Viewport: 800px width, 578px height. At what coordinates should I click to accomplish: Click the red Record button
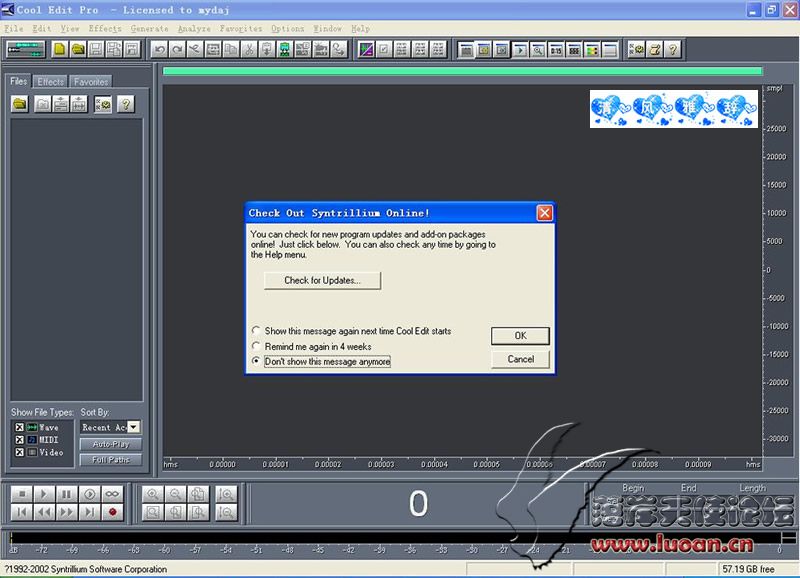coord(112,512)
